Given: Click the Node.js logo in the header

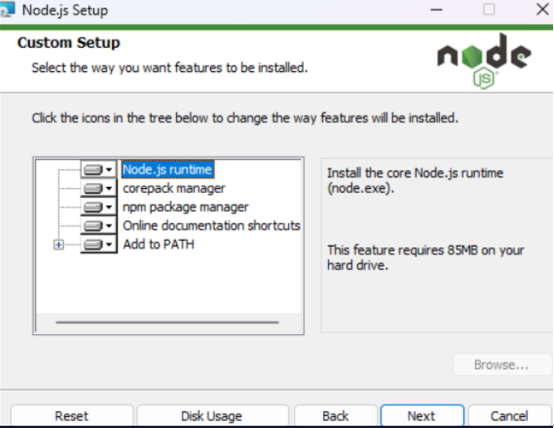Looking at the screenshot, I should coord(484,61).
